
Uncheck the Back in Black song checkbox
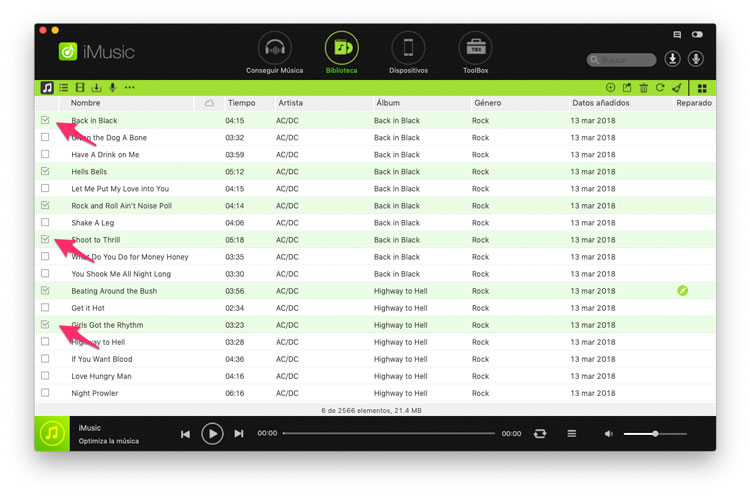[45, 120]
